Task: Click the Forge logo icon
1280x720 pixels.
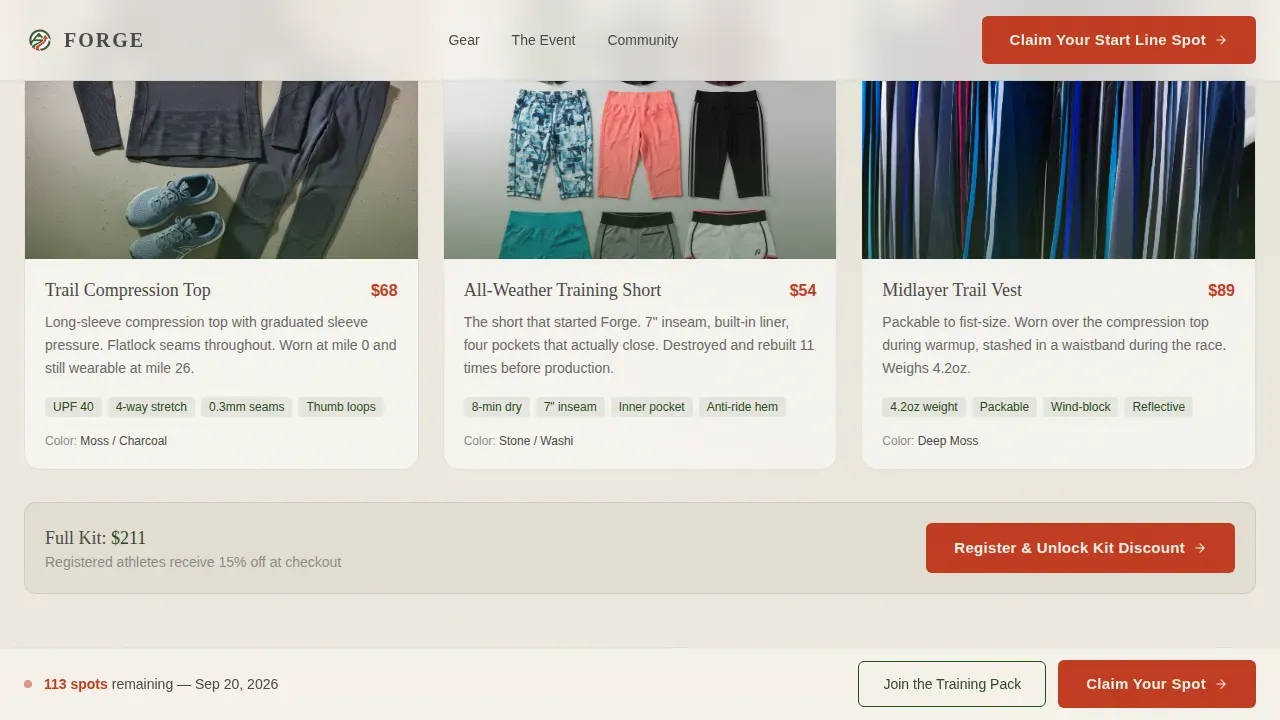Action: (40, 40)
